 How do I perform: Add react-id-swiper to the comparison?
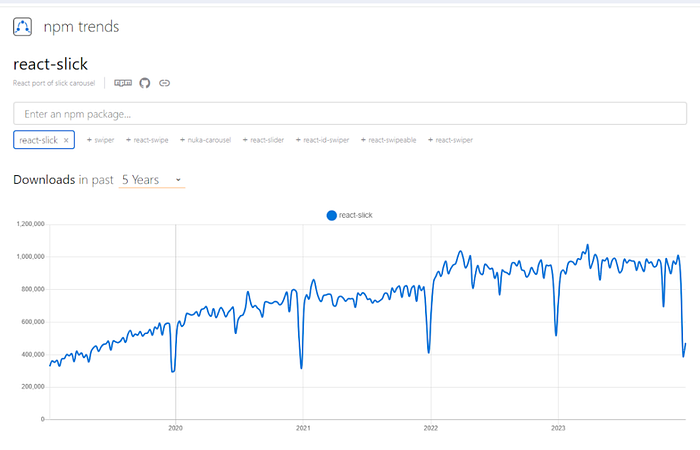[322, 140]
